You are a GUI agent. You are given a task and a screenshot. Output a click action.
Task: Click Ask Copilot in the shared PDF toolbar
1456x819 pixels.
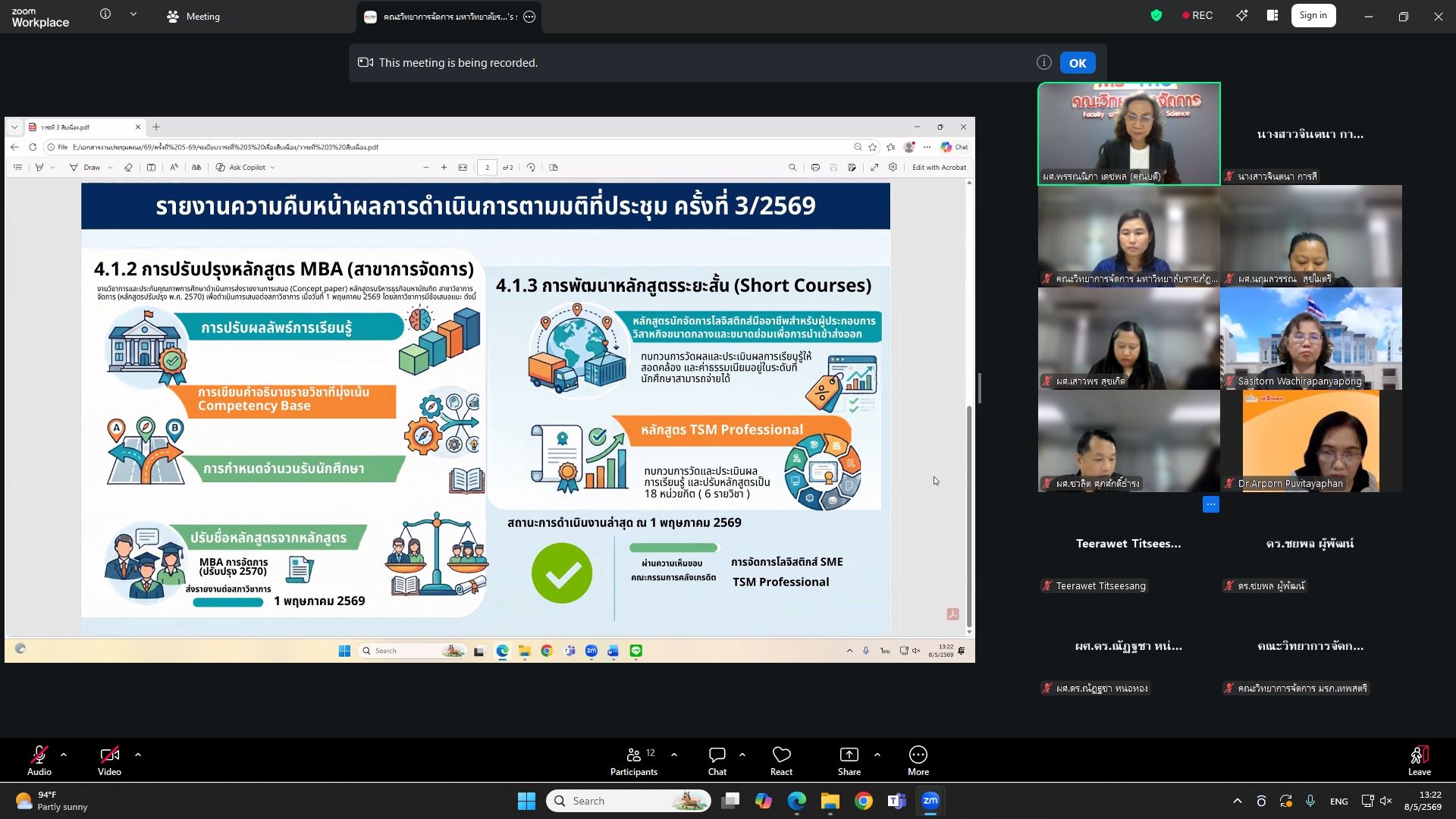coord(241,168)
